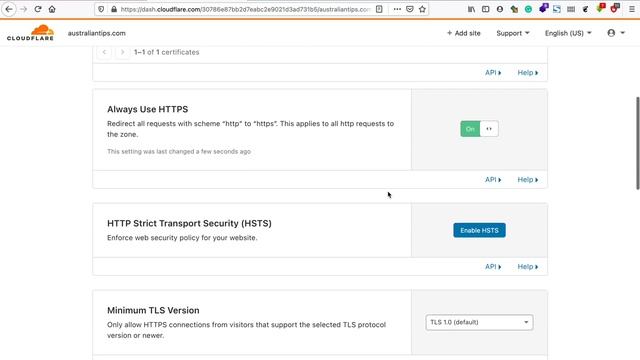Click the page vertical scrollbar
The height and width of the screenshot is (360, 640).
click(638, 143)
